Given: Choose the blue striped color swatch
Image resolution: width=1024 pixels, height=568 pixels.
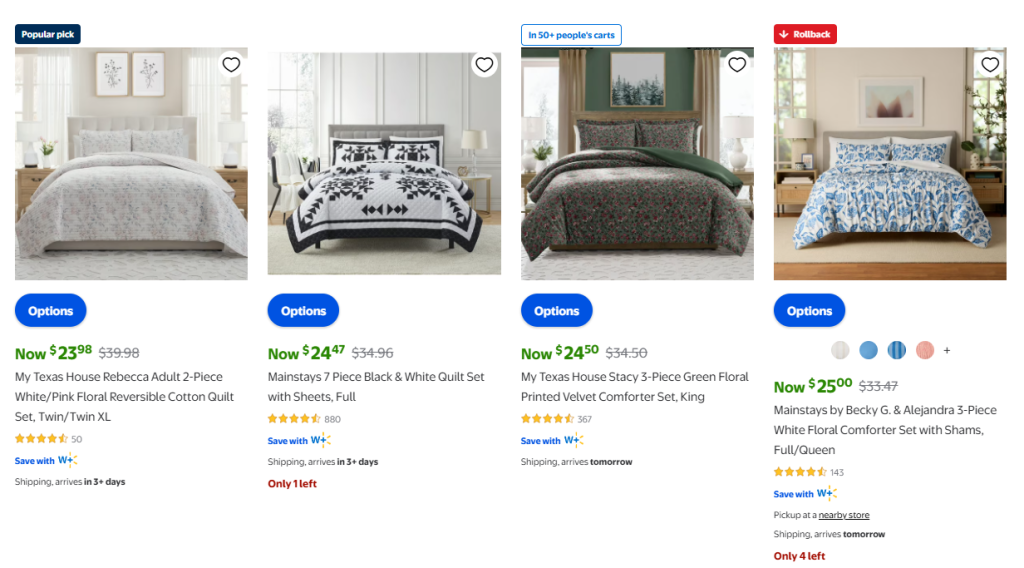Looking at the screenshot, I should click(897, 350).
